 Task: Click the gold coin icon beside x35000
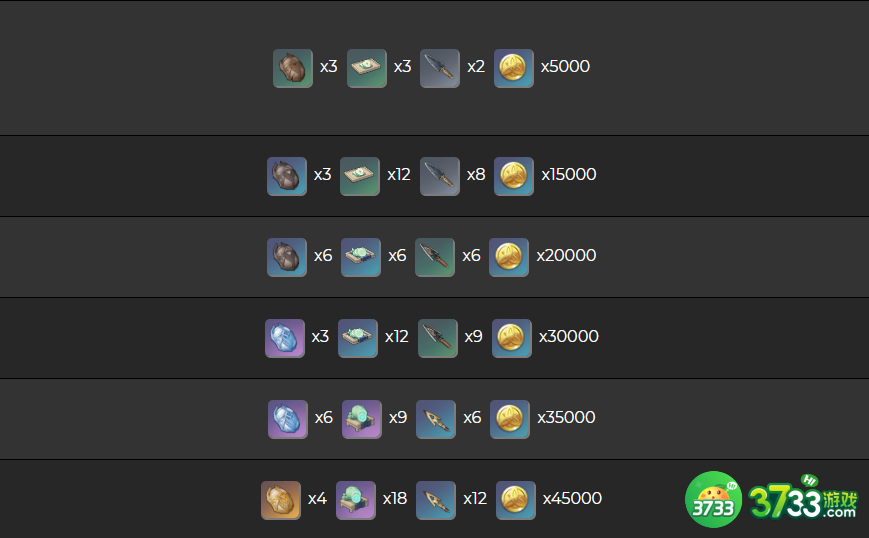click(510, 419)
